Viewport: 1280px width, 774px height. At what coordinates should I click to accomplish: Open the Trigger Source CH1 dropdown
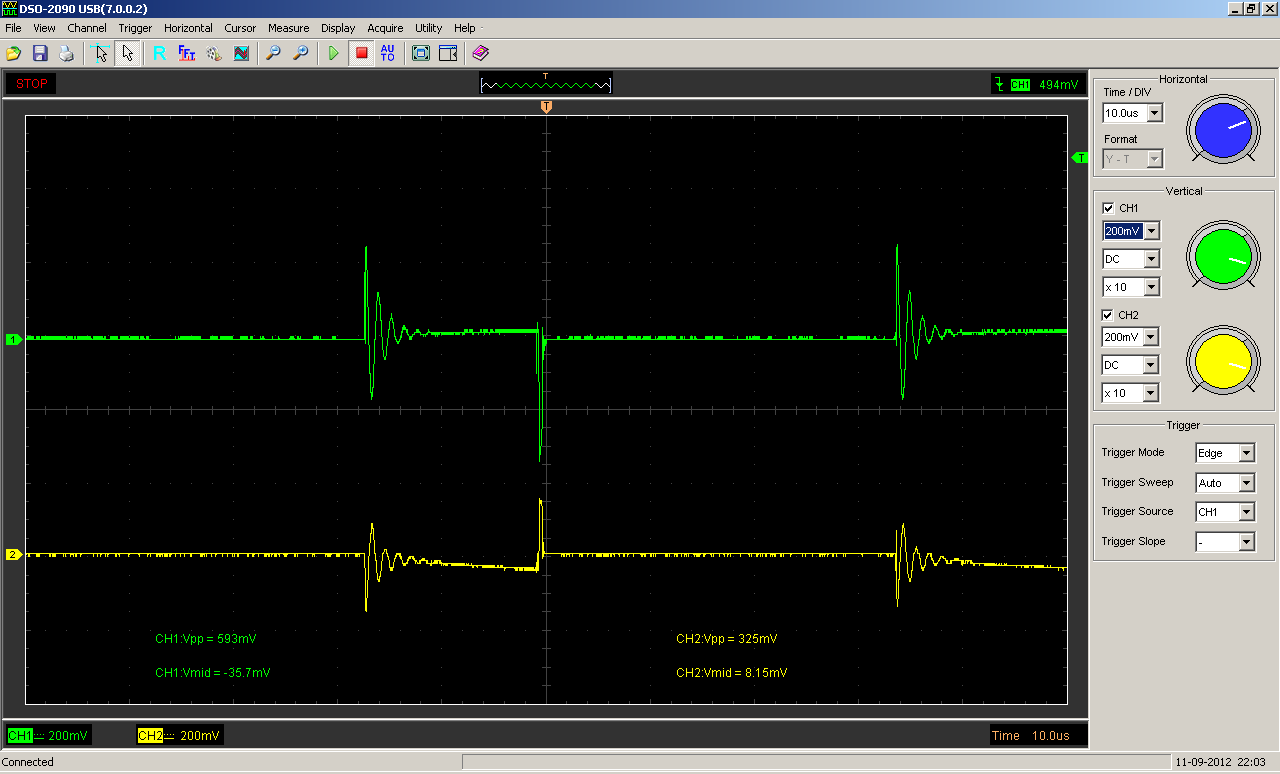1246,512
